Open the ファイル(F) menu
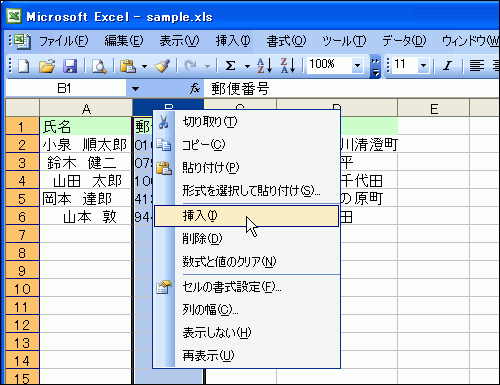Viewport: 500px width, 385px height. coord(64,41)
